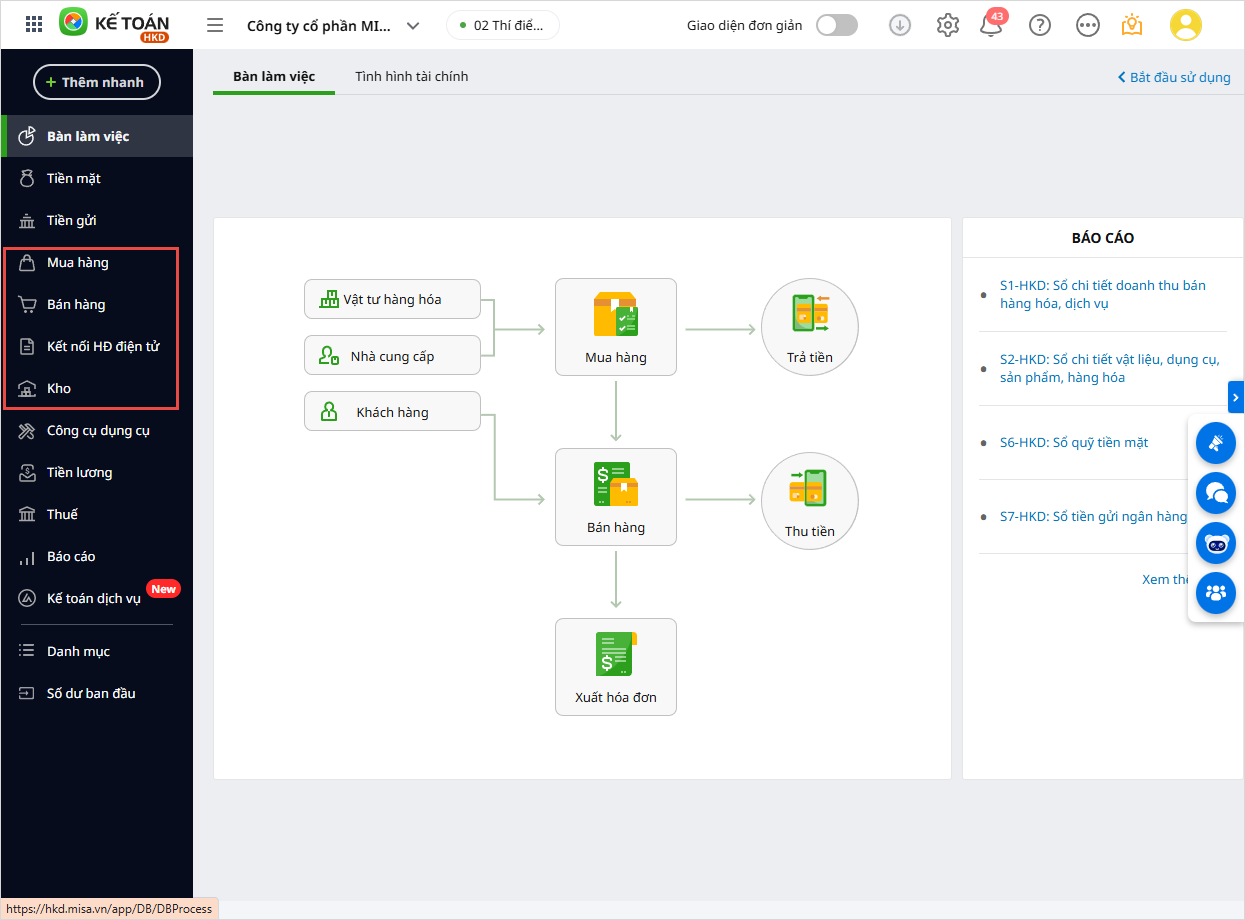Viewport: 1245px width, 920px height.
Task: Open the settings gear icon
Action: [x=947, y=26]
